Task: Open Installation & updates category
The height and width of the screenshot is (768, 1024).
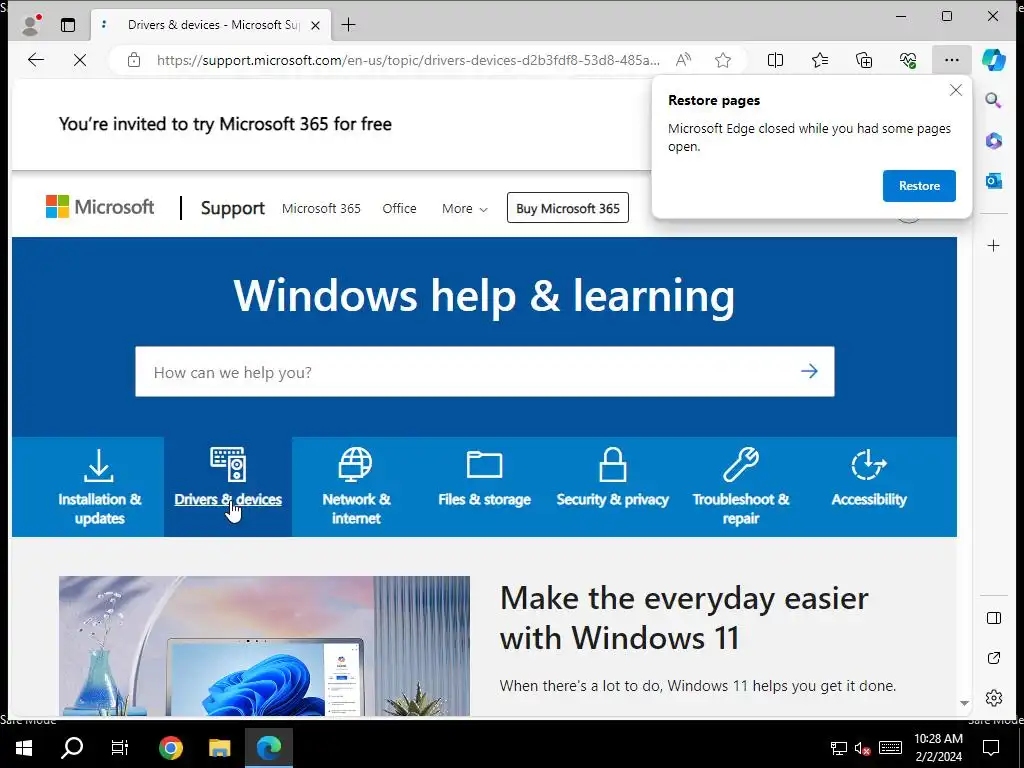Action: 99,487
